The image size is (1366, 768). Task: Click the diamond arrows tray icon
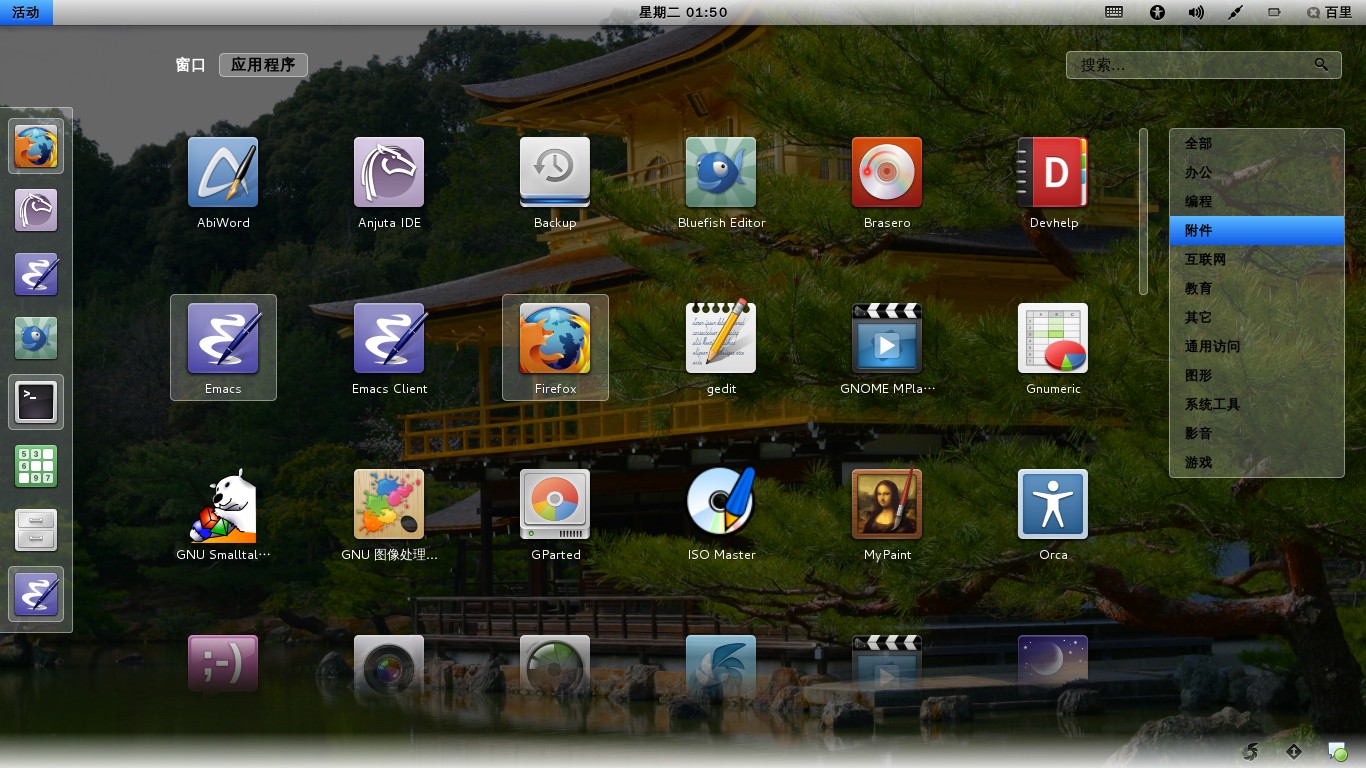[x=1294, y=751]
